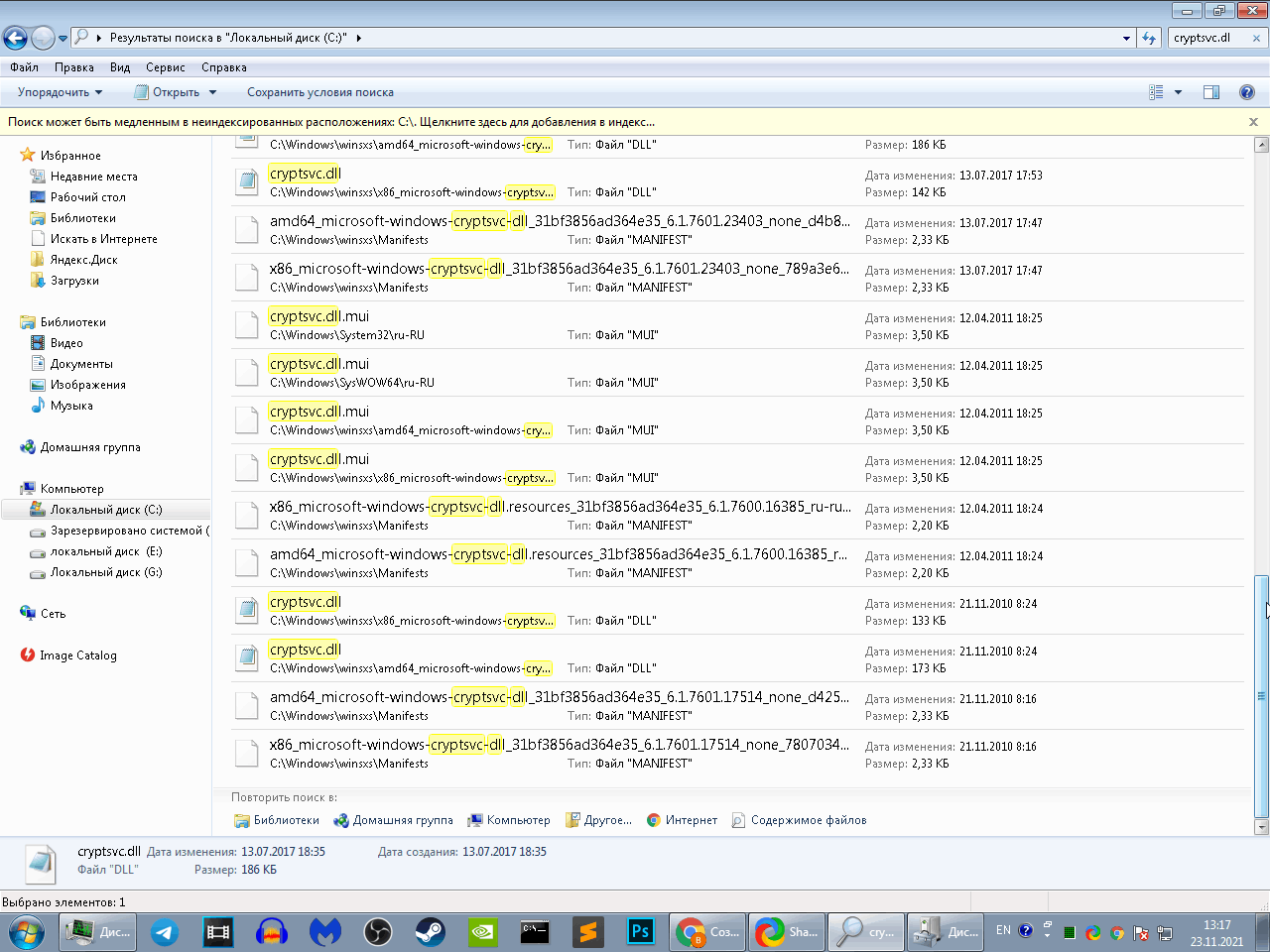This screenshot has width=1270, height=952.
Task: Launch Sublime Text from the taskbar
Action: pos(588,932)
